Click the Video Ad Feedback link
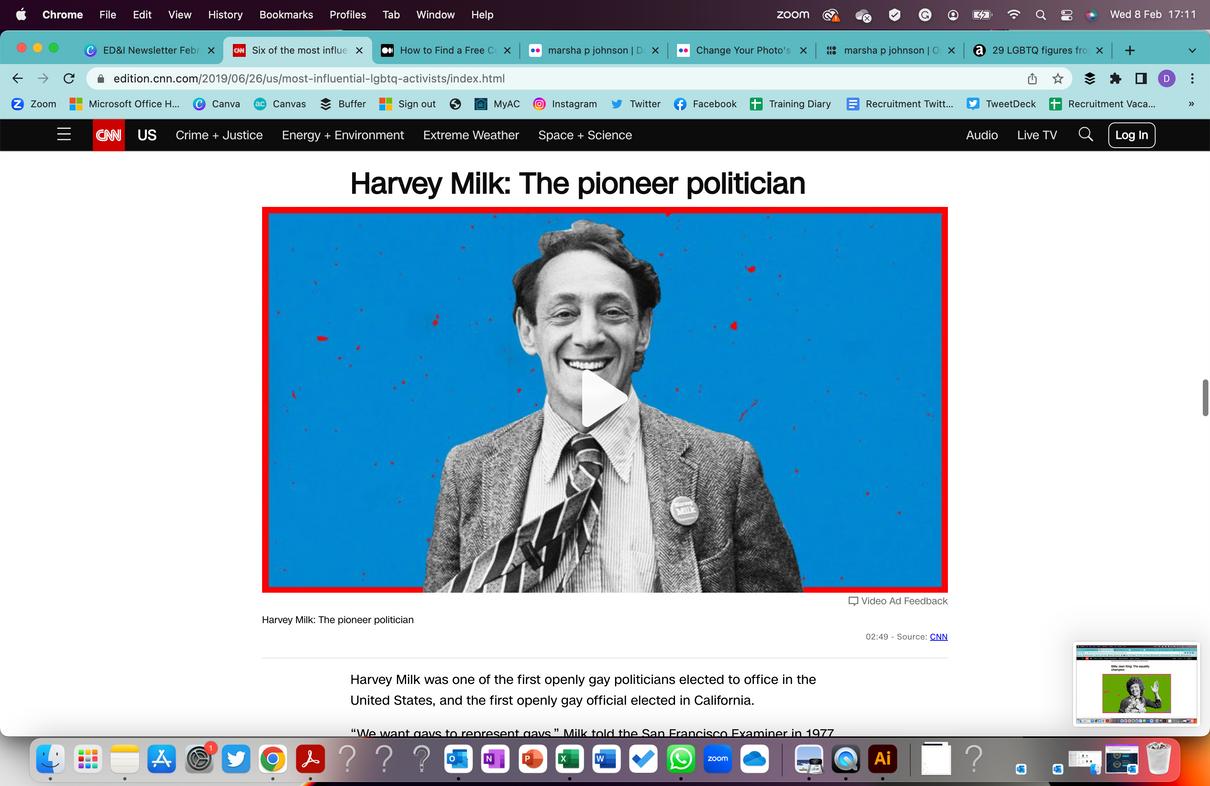1210x786 pixels. tap(898, 601)
